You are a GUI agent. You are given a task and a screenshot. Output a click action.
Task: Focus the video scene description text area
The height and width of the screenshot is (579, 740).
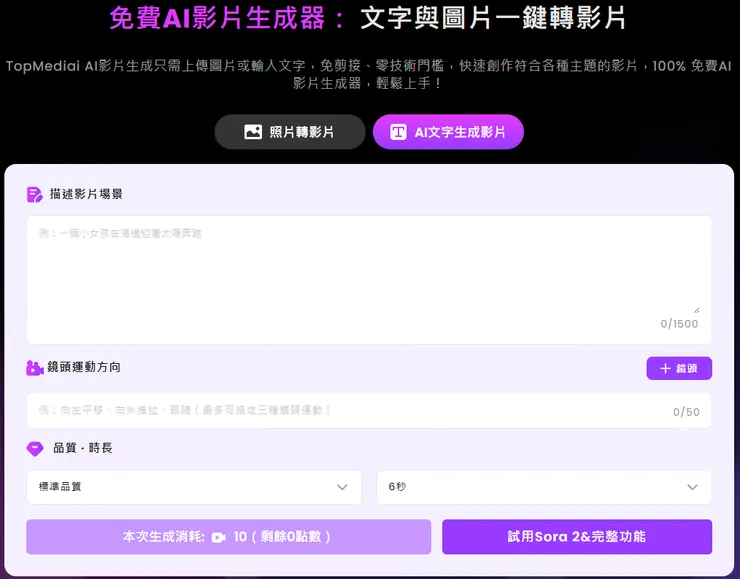point(369,280)
